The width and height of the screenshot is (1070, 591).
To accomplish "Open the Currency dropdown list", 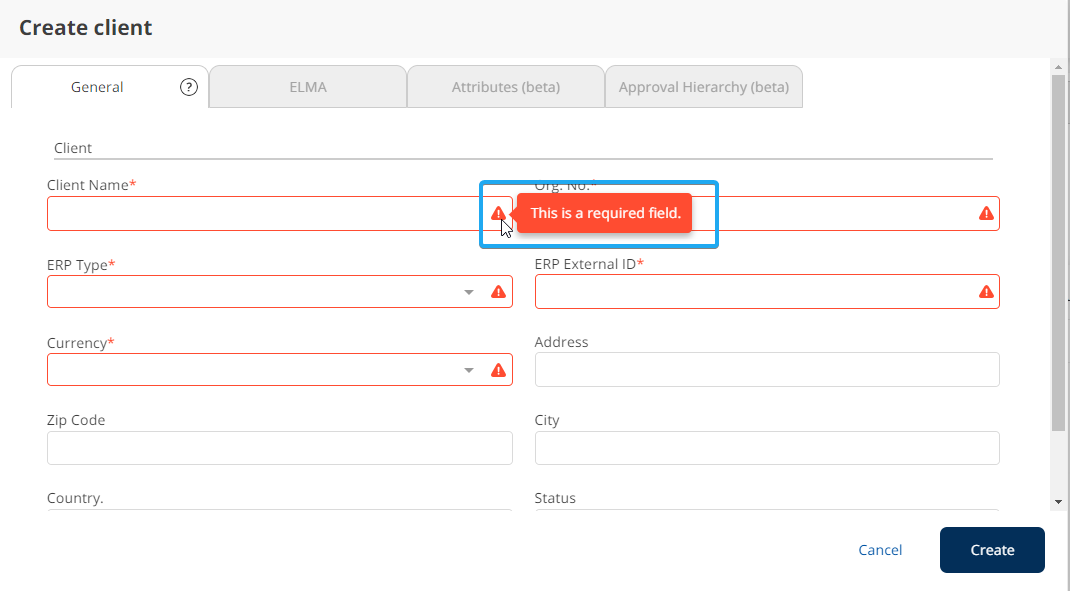I will [468, 370].
